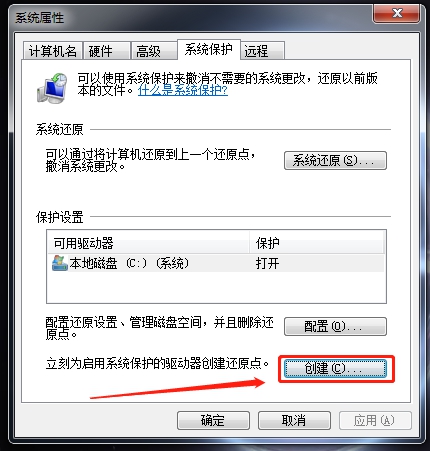
Task: Click the 可用驱动器 column header
Action: click(148, 243)
